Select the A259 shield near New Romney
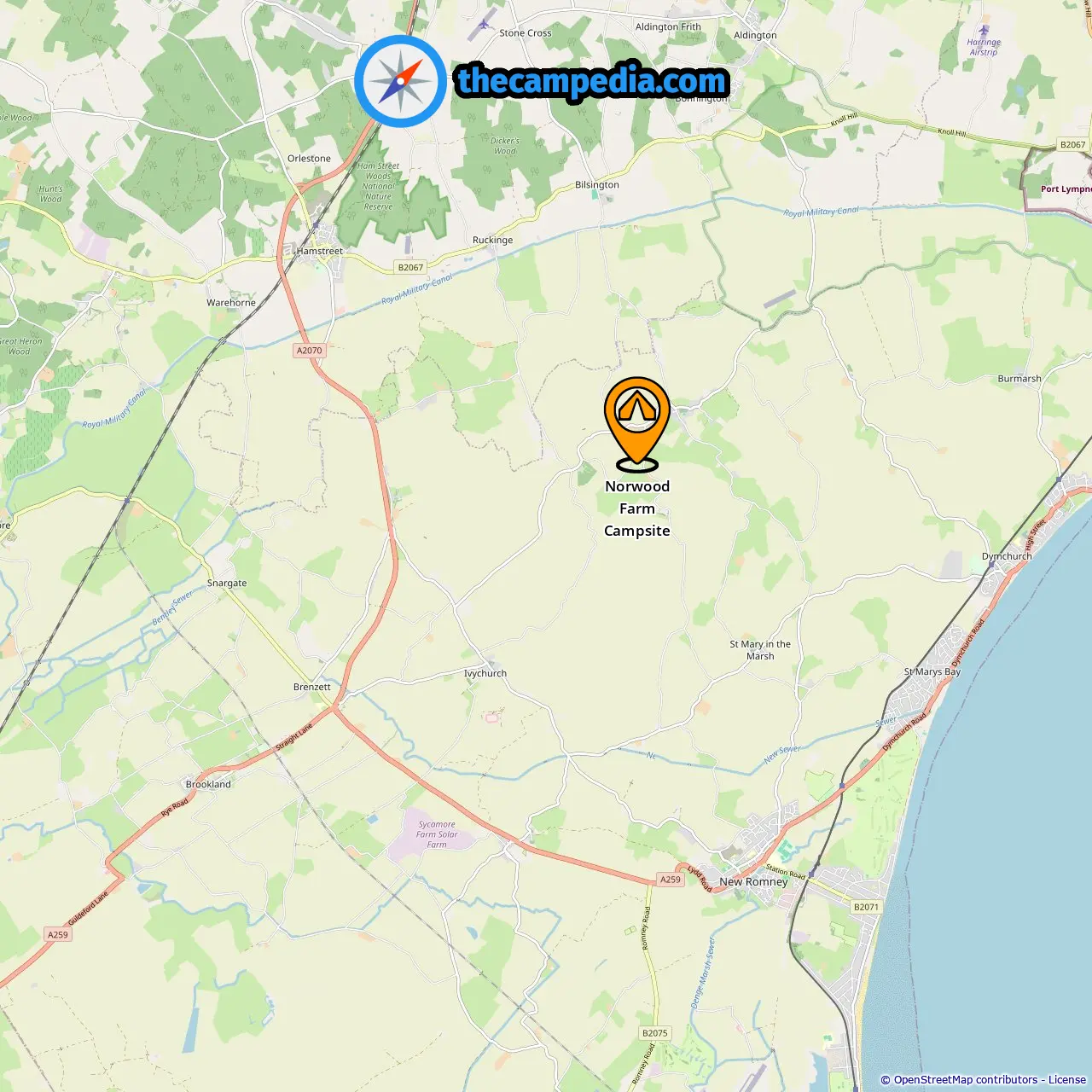The height and width of the screenshot is (1092, 1092). [x=671, y=880]
